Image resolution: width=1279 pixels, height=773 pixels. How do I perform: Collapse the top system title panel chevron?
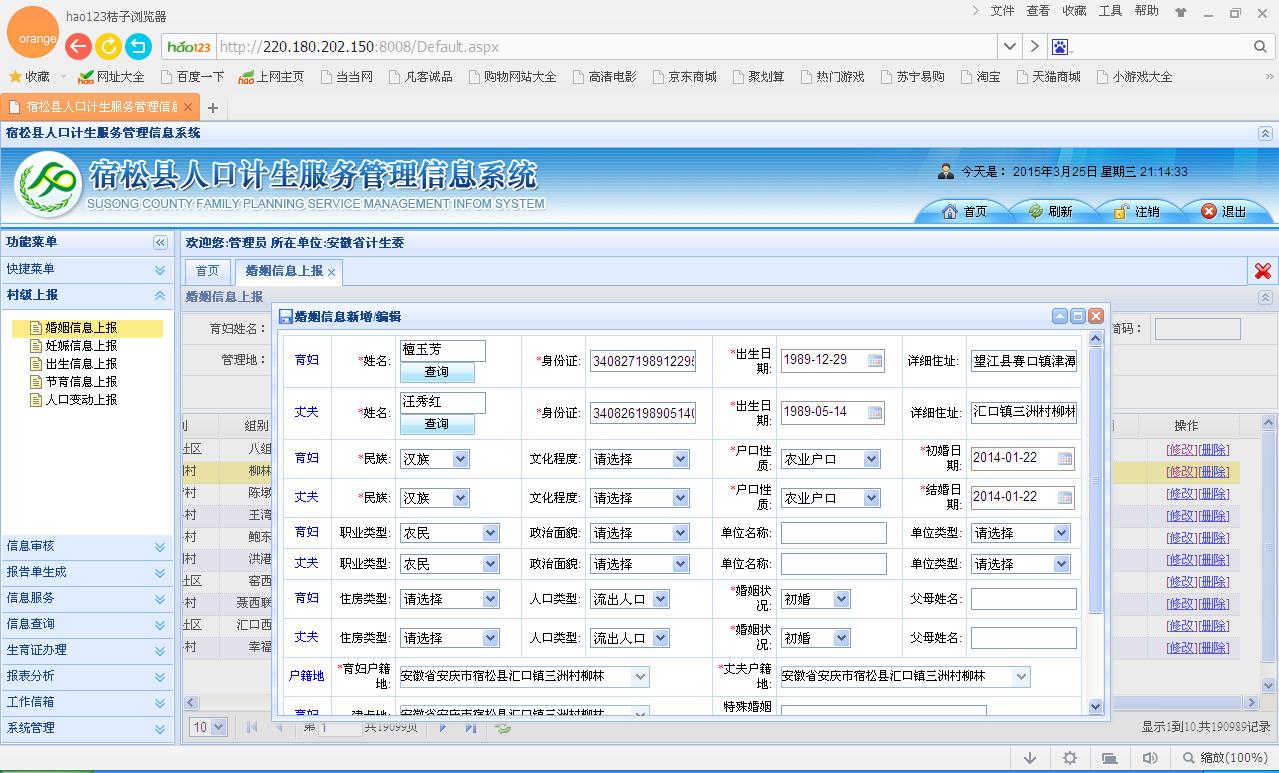[x=1265, y=133]
